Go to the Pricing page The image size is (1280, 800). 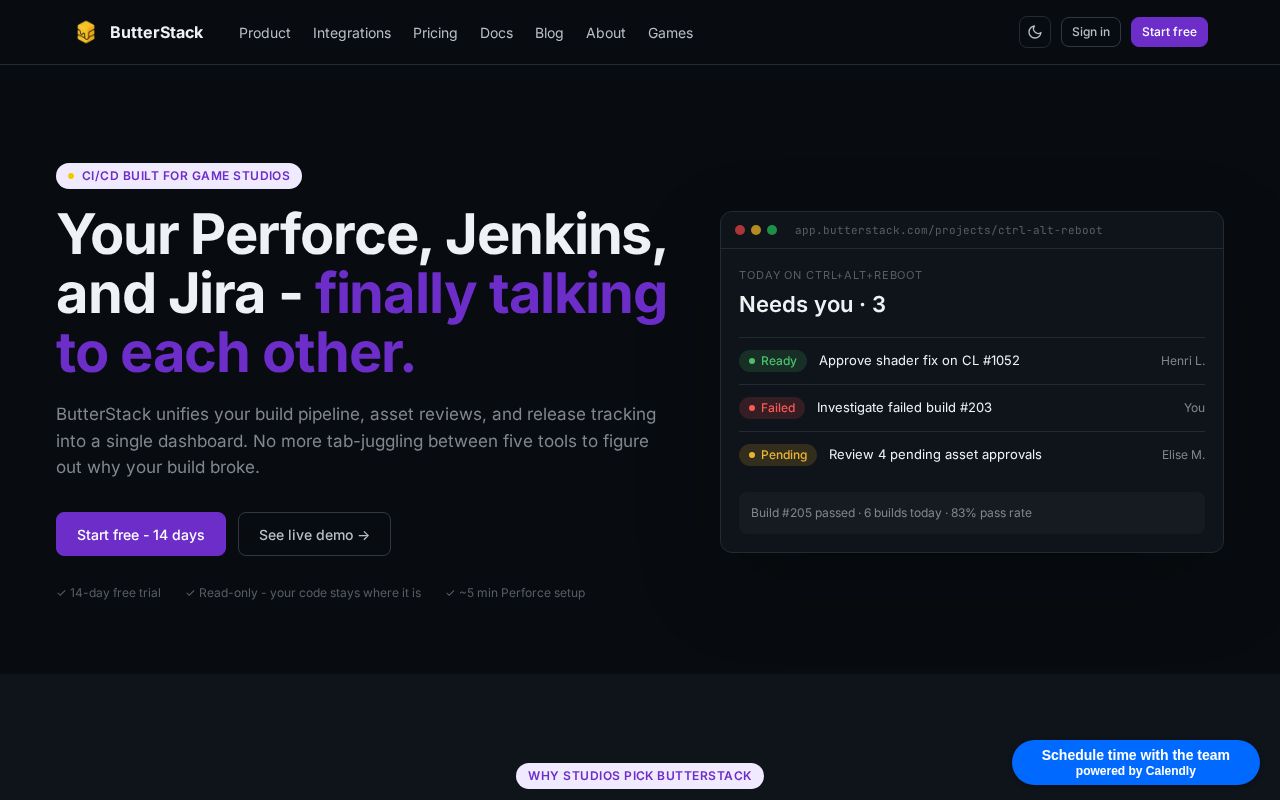pos(435,33)
